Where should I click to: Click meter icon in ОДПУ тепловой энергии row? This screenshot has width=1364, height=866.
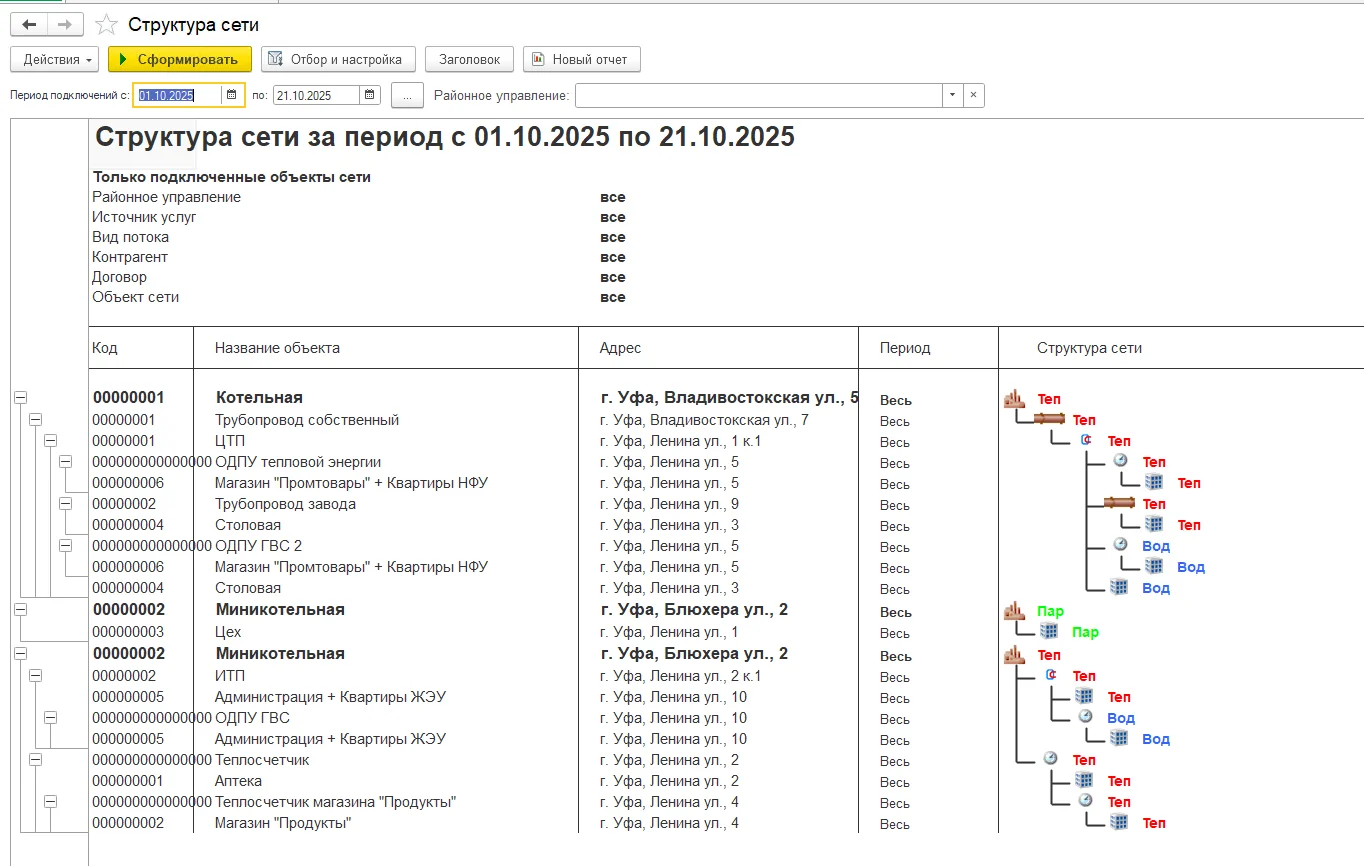(x=1120, y=461)
